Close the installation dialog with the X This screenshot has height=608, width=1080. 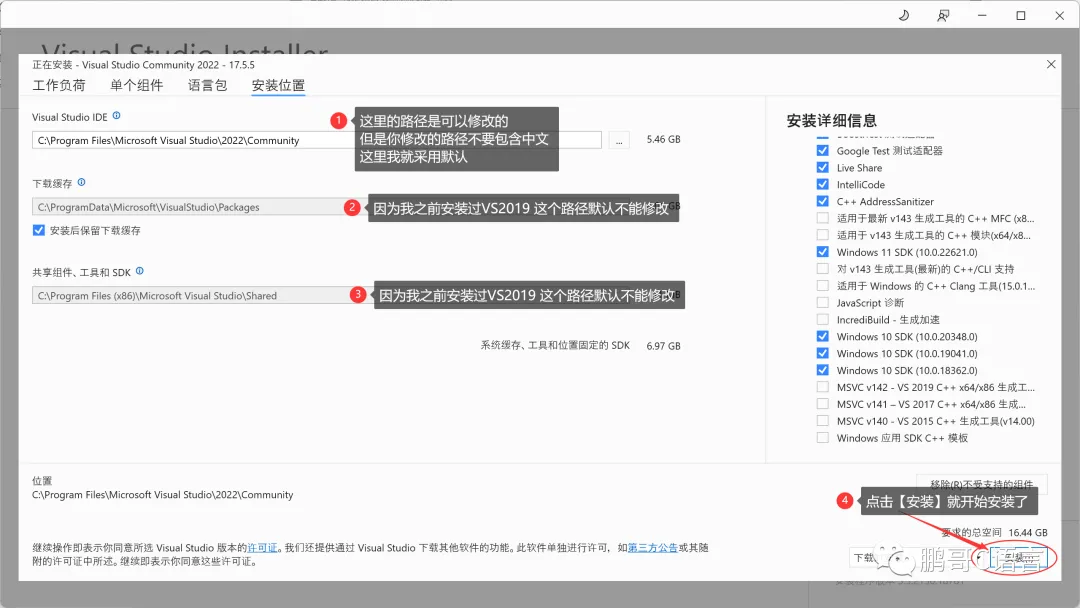coord(1051,64)
